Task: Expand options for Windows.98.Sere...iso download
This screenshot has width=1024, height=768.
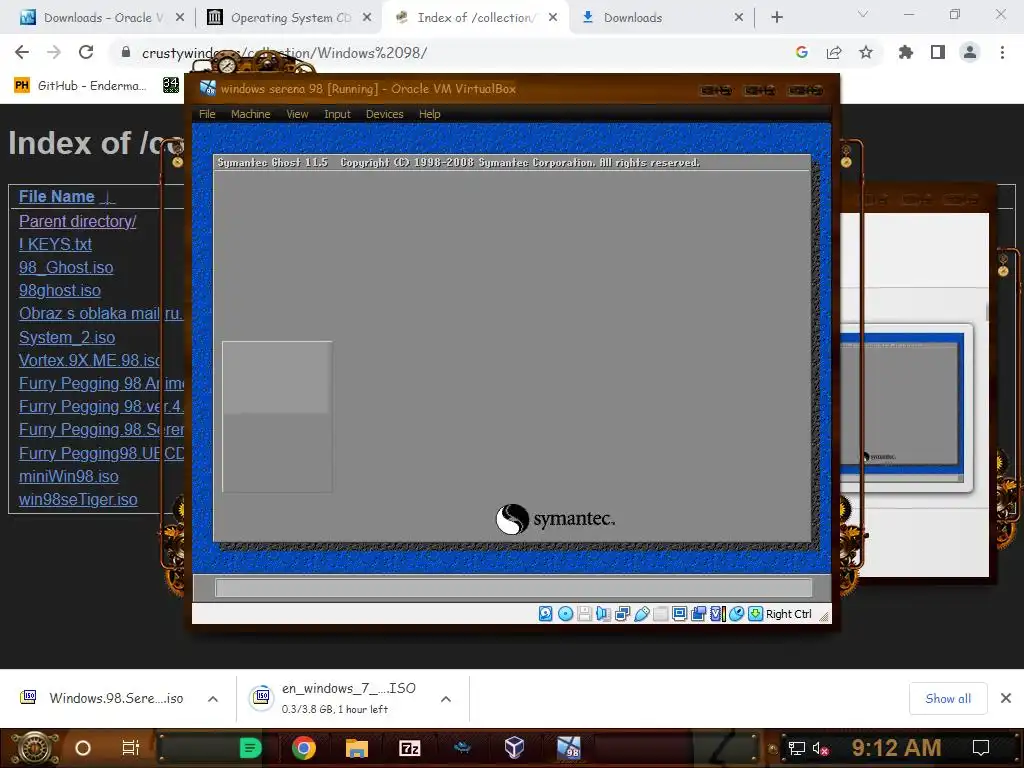Action: tap(213, 699)
